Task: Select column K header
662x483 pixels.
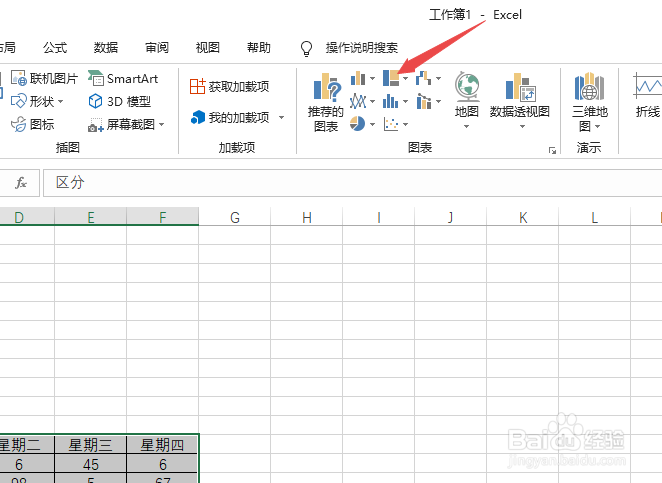Action: tap(523, 217)
